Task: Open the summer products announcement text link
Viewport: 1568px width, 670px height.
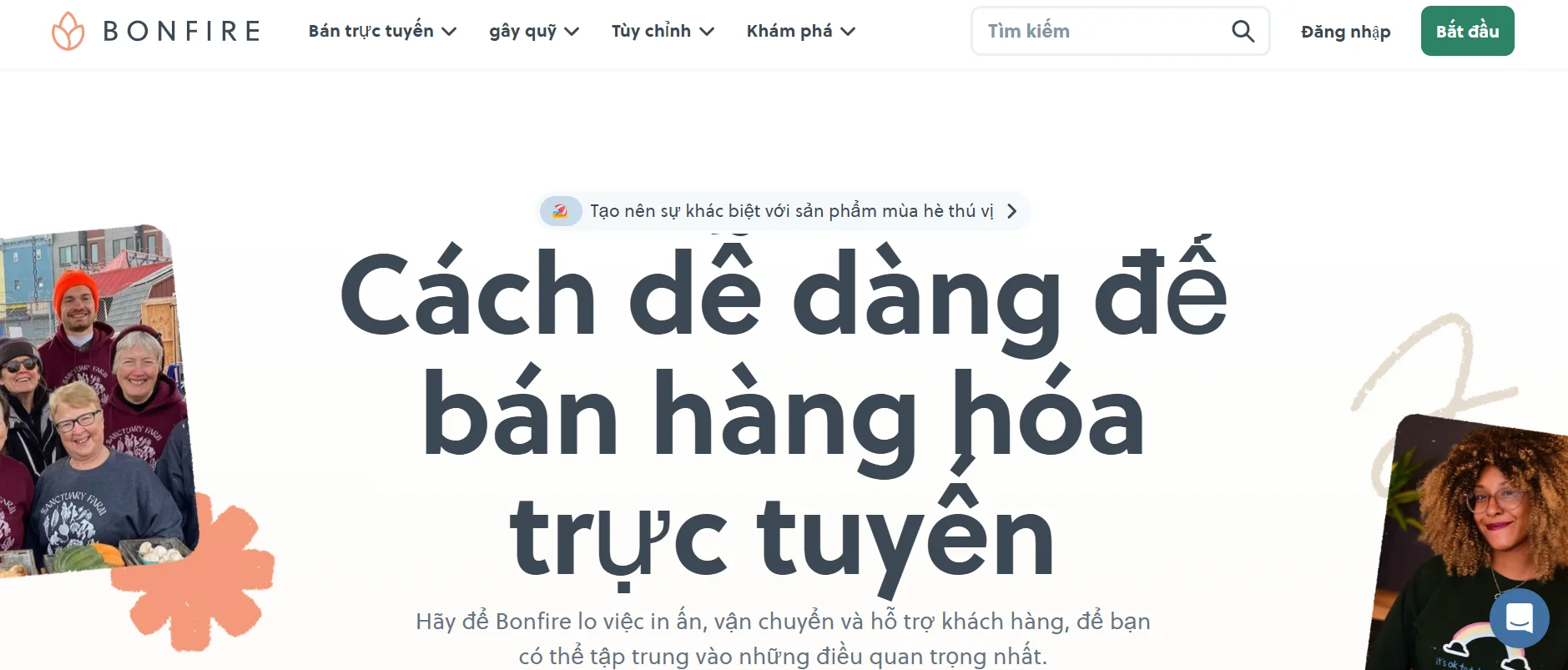Action: coord(791,211)
